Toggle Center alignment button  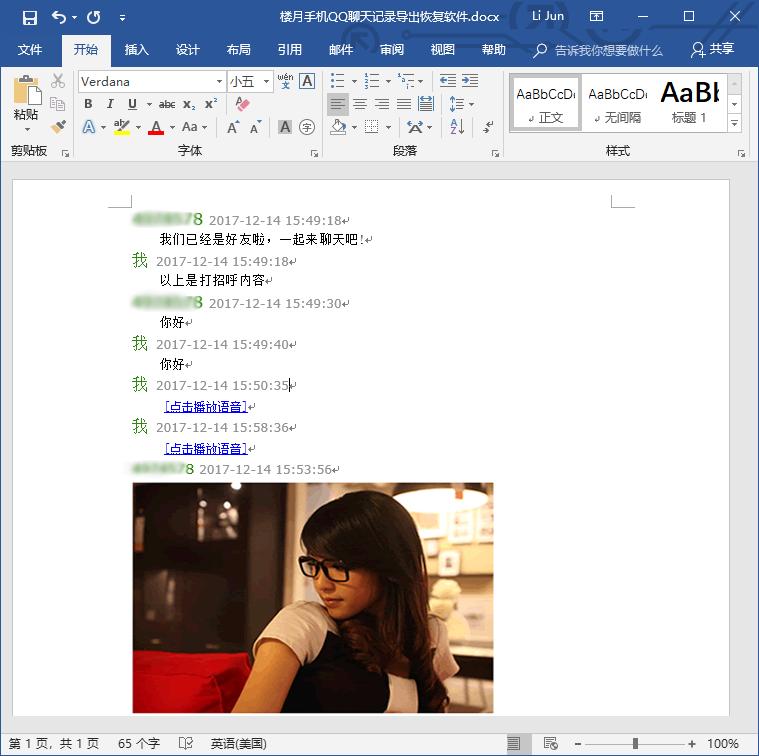[360, 104]
